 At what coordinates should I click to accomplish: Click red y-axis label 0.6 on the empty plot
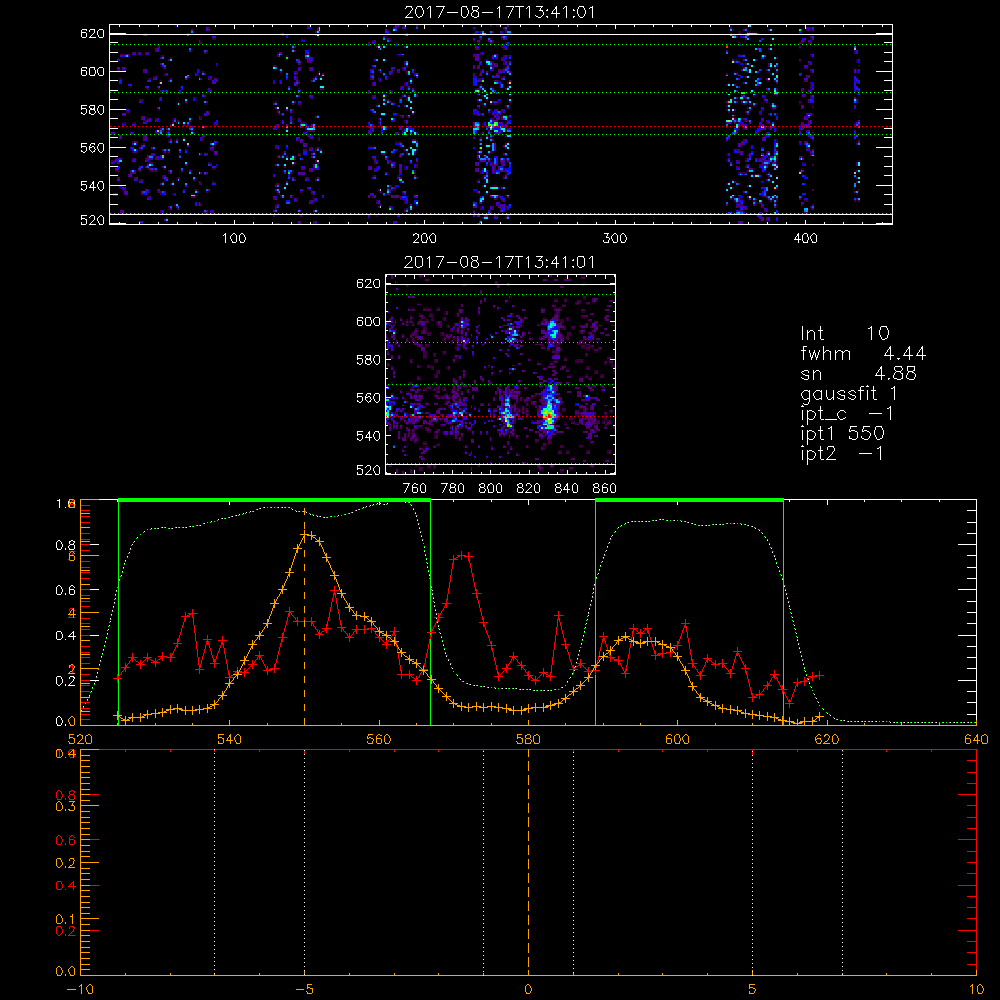[65, 841]
